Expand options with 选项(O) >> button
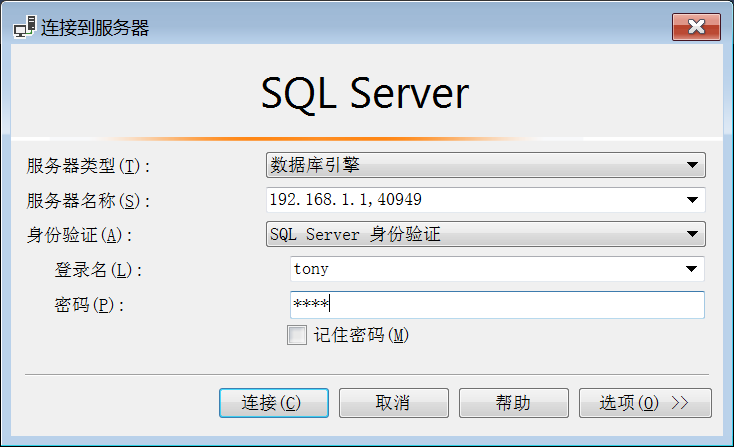Viewport: 734px width, 447px height. (x=645, y=403)
